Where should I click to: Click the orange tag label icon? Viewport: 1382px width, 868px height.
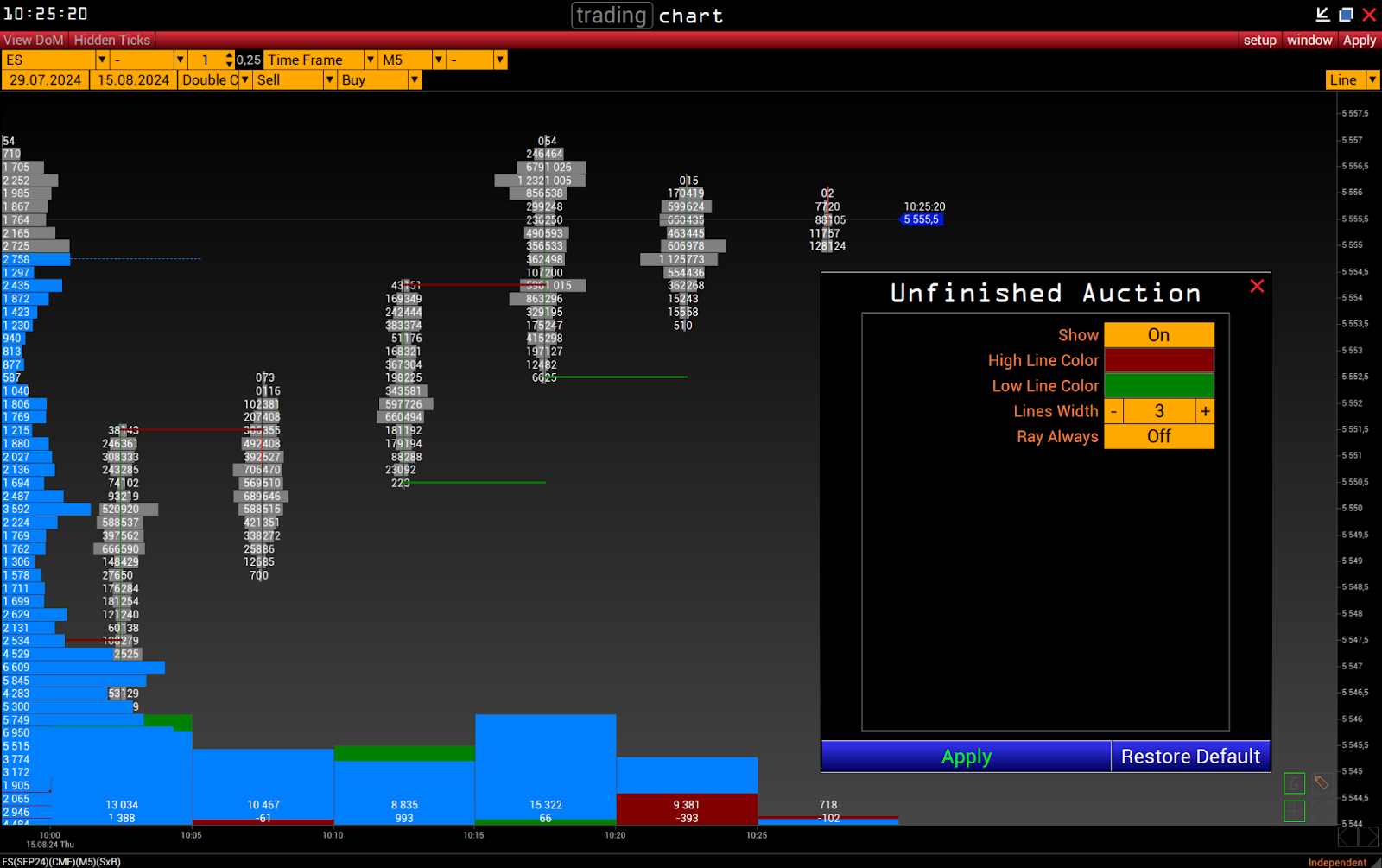click(x=1322, y=783)
